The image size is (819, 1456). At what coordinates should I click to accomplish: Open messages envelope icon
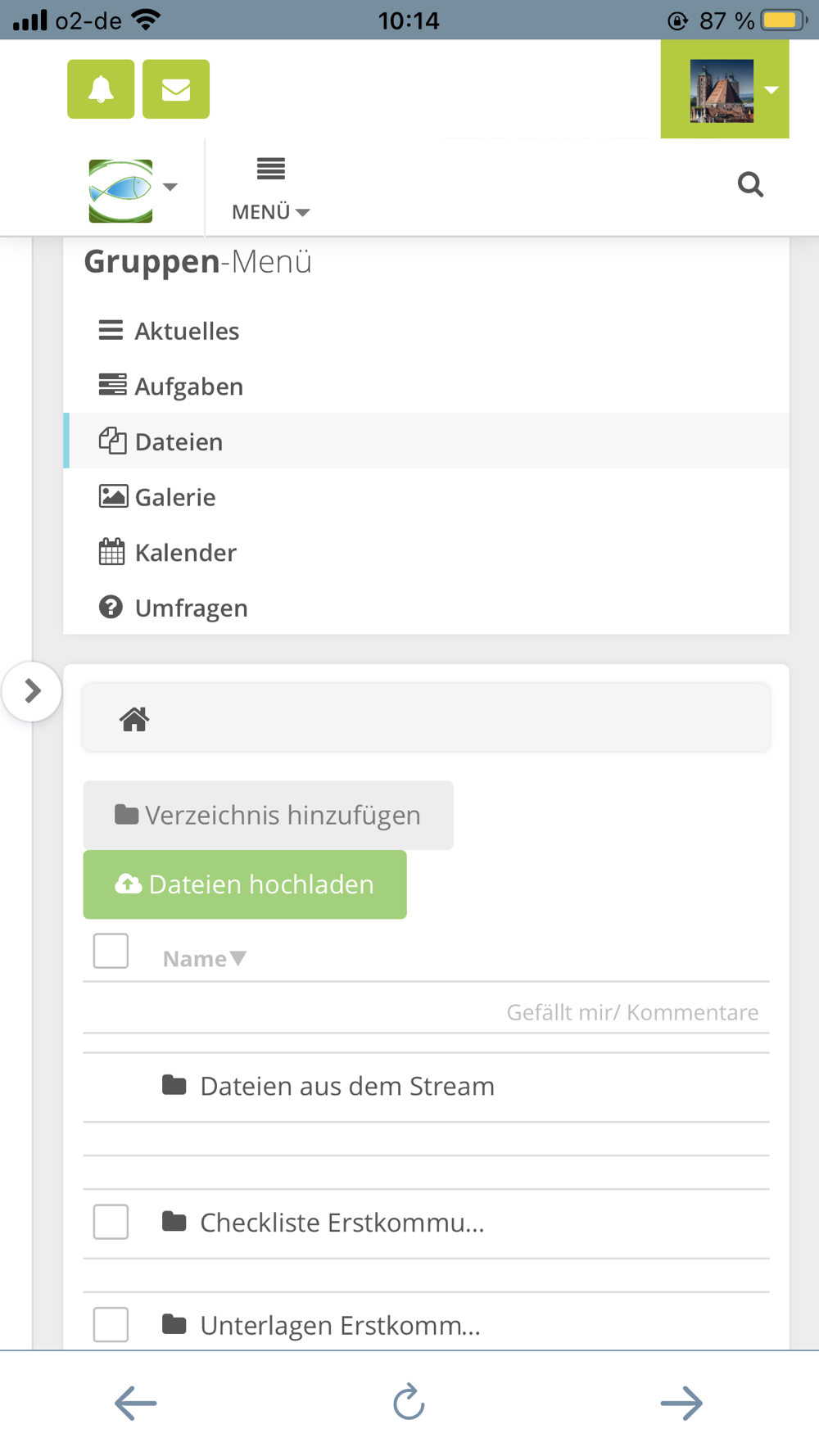[x=176, y=88]
